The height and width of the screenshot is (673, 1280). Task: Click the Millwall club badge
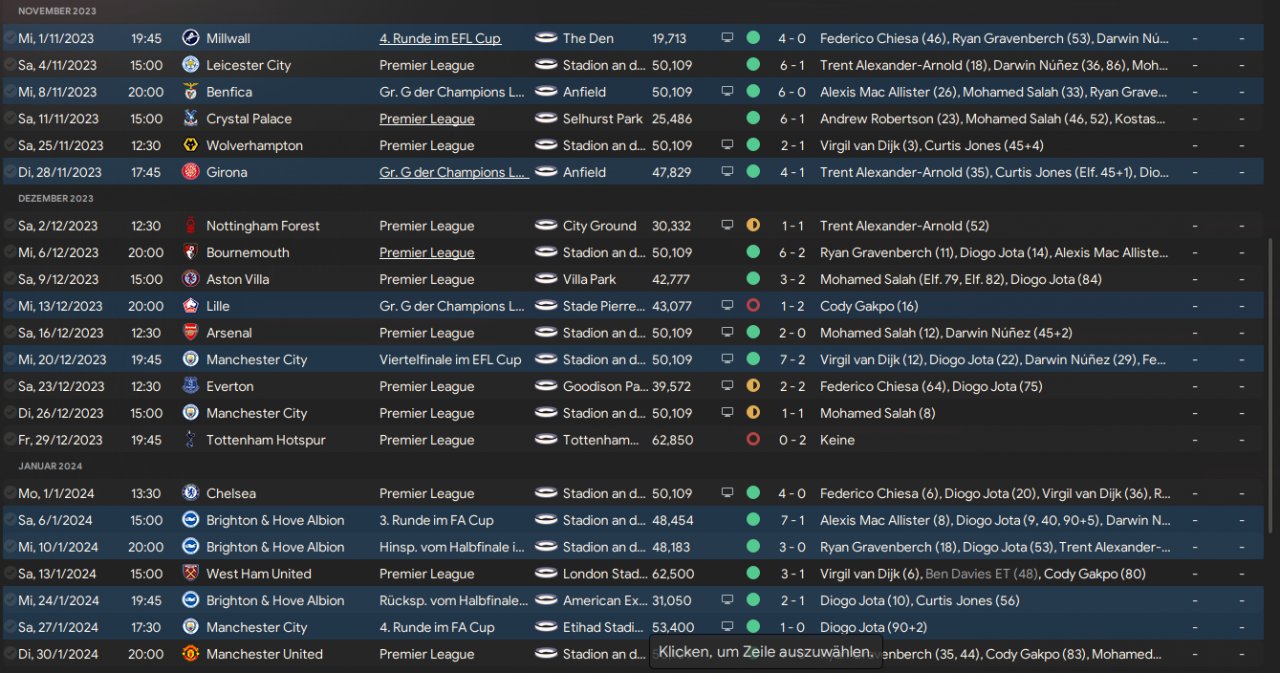(x=190, y=38)
